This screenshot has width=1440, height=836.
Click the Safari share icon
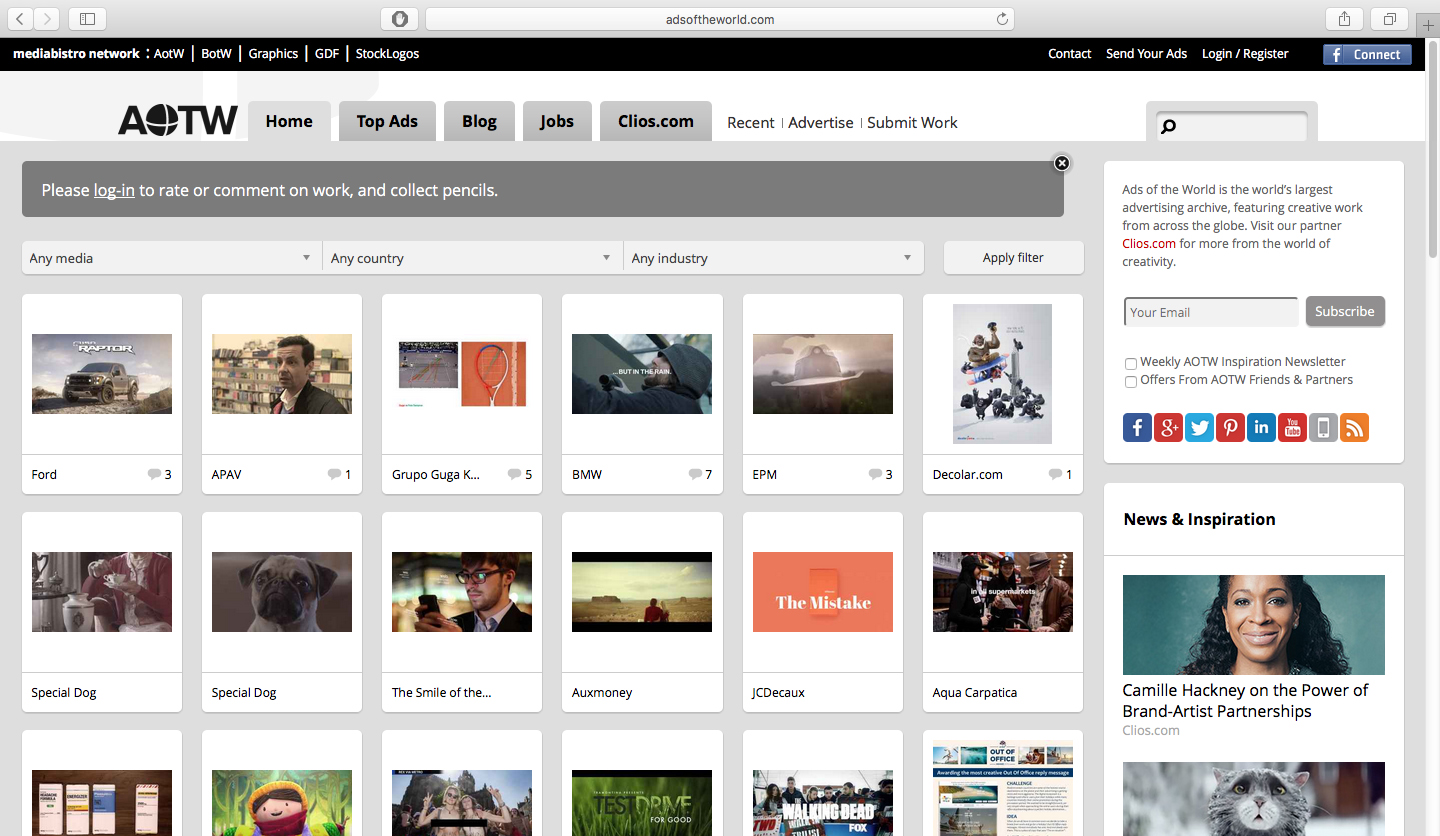[x=1344, y=18]
